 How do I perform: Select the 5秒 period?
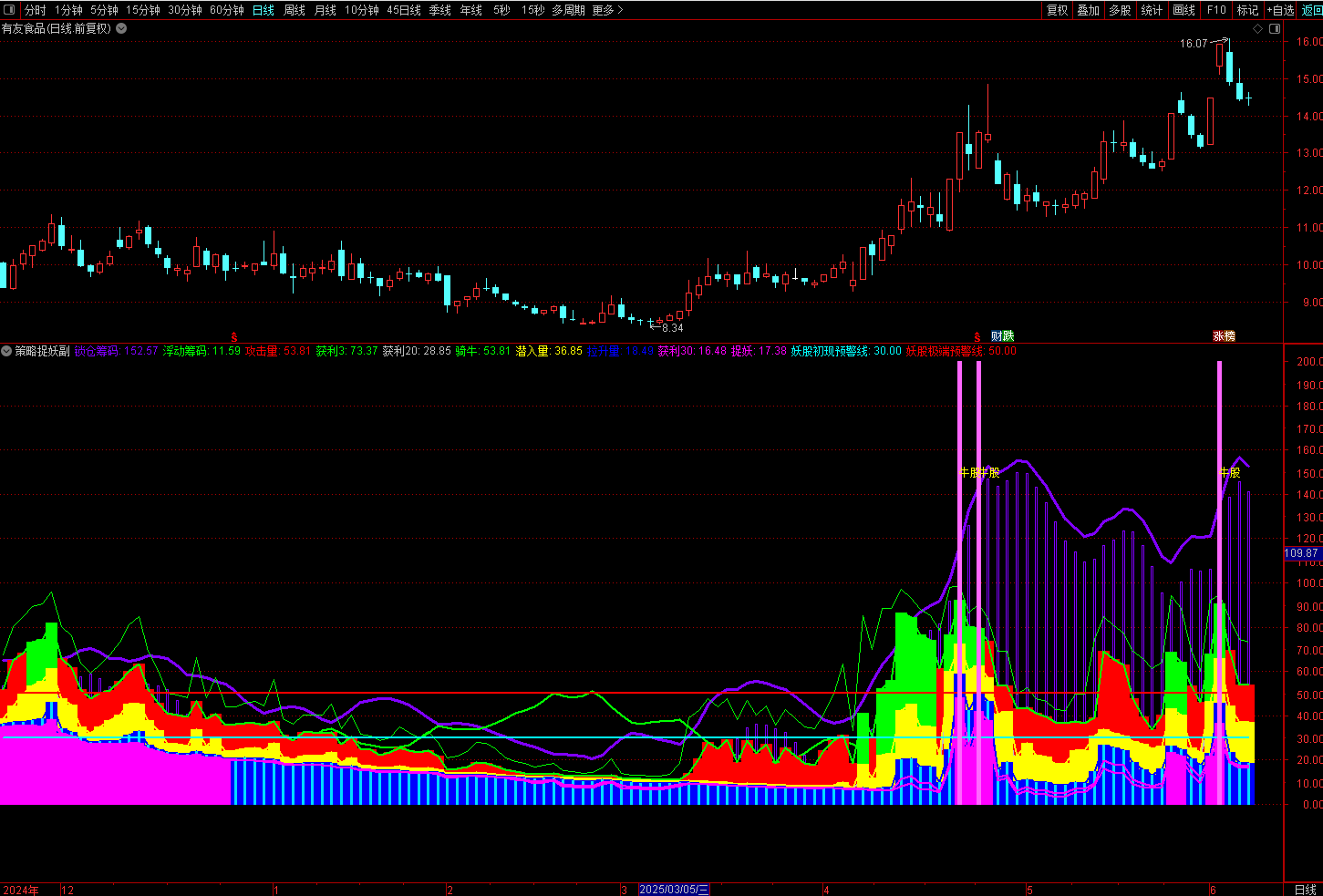click(501, 10)
